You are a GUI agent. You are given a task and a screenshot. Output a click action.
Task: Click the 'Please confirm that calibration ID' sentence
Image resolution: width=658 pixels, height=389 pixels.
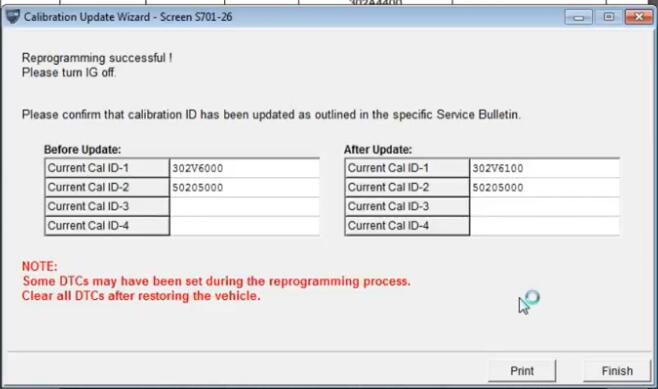point(271,115)
